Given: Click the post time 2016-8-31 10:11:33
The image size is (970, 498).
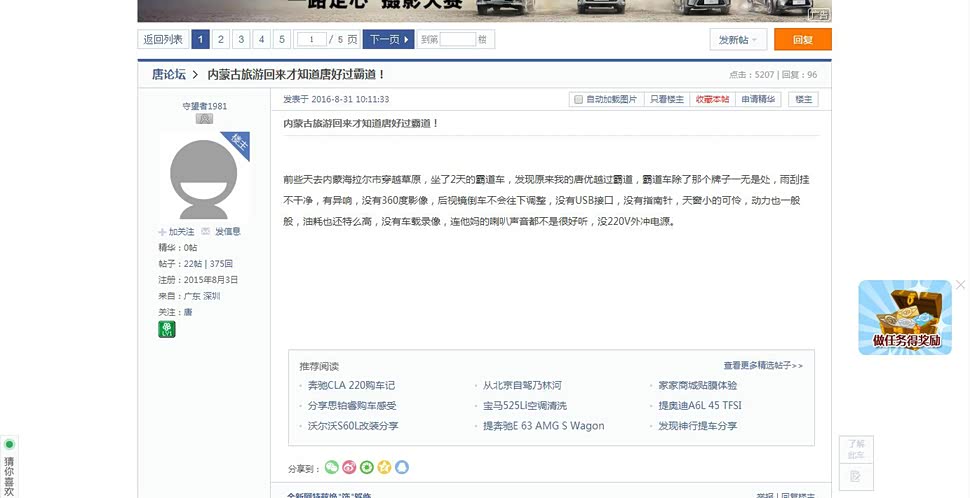Looking at the screenshot, I should point(350,99).
